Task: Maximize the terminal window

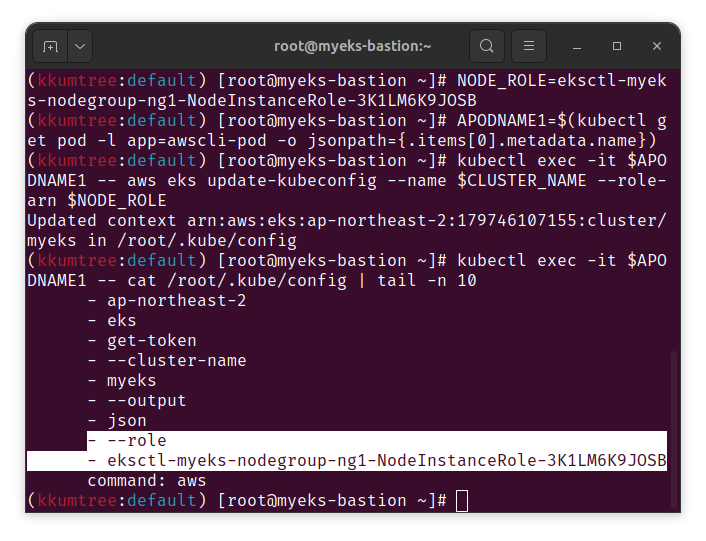Action: point(617,46)
